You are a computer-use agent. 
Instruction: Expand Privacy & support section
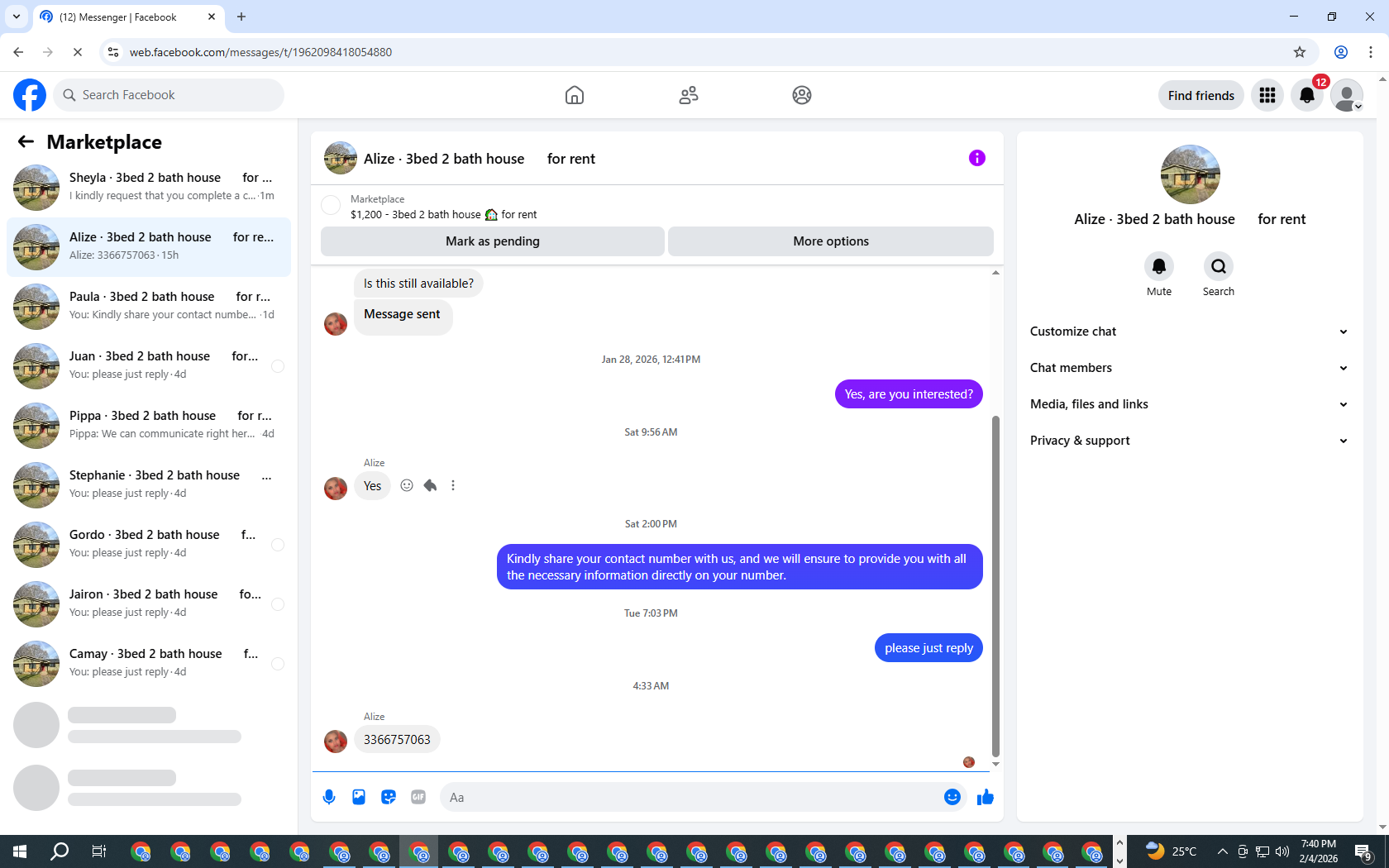(x=1190, y=441)
